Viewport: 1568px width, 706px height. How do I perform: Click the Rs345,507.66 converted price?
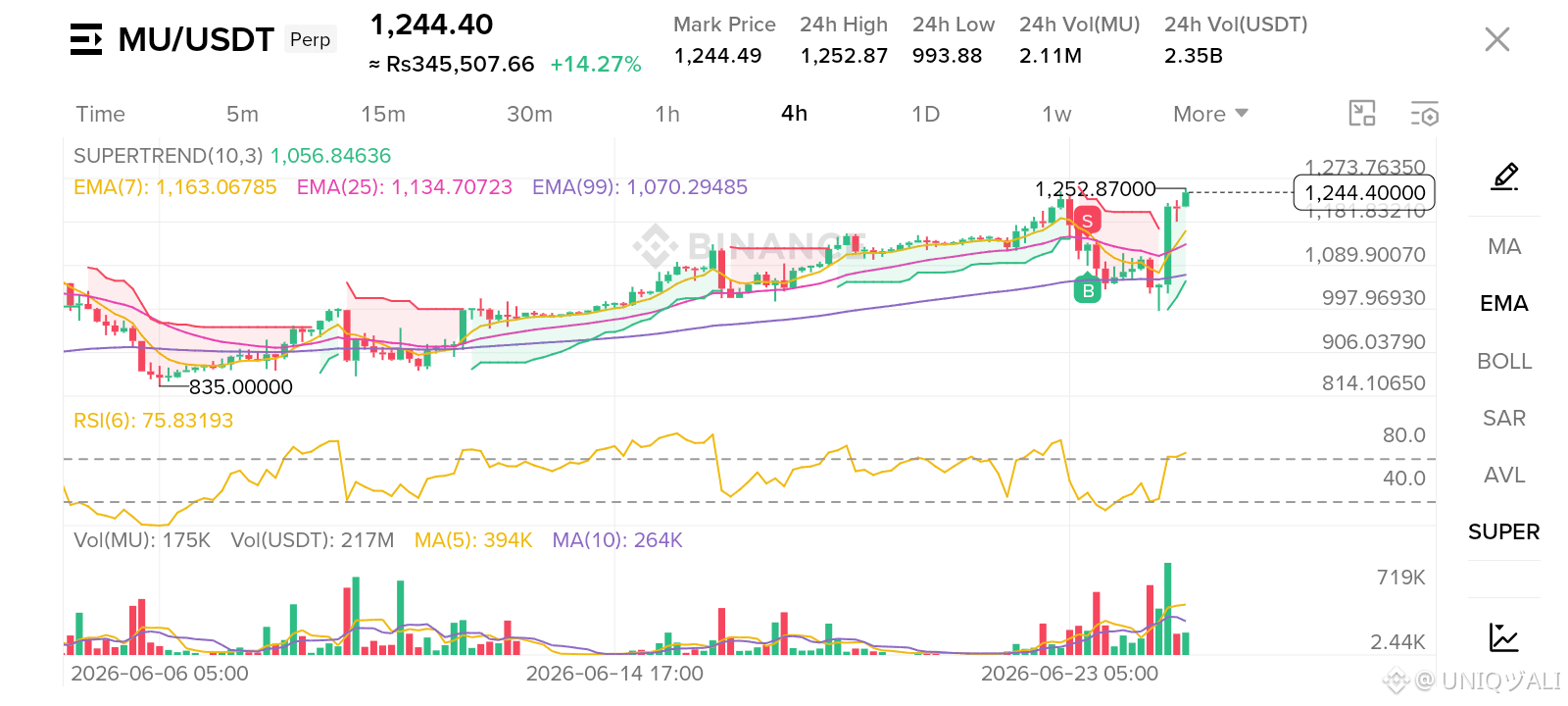(x=452, y=65)
